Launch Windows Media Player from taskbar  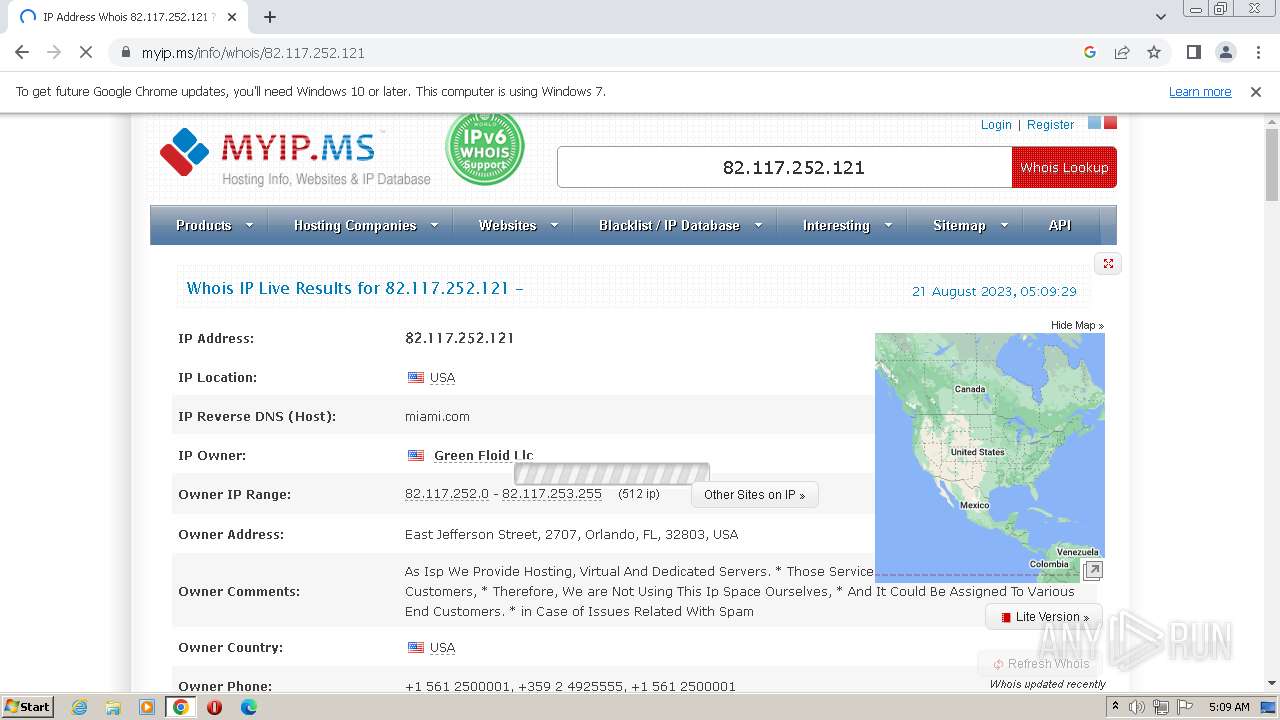coord(147,707)
